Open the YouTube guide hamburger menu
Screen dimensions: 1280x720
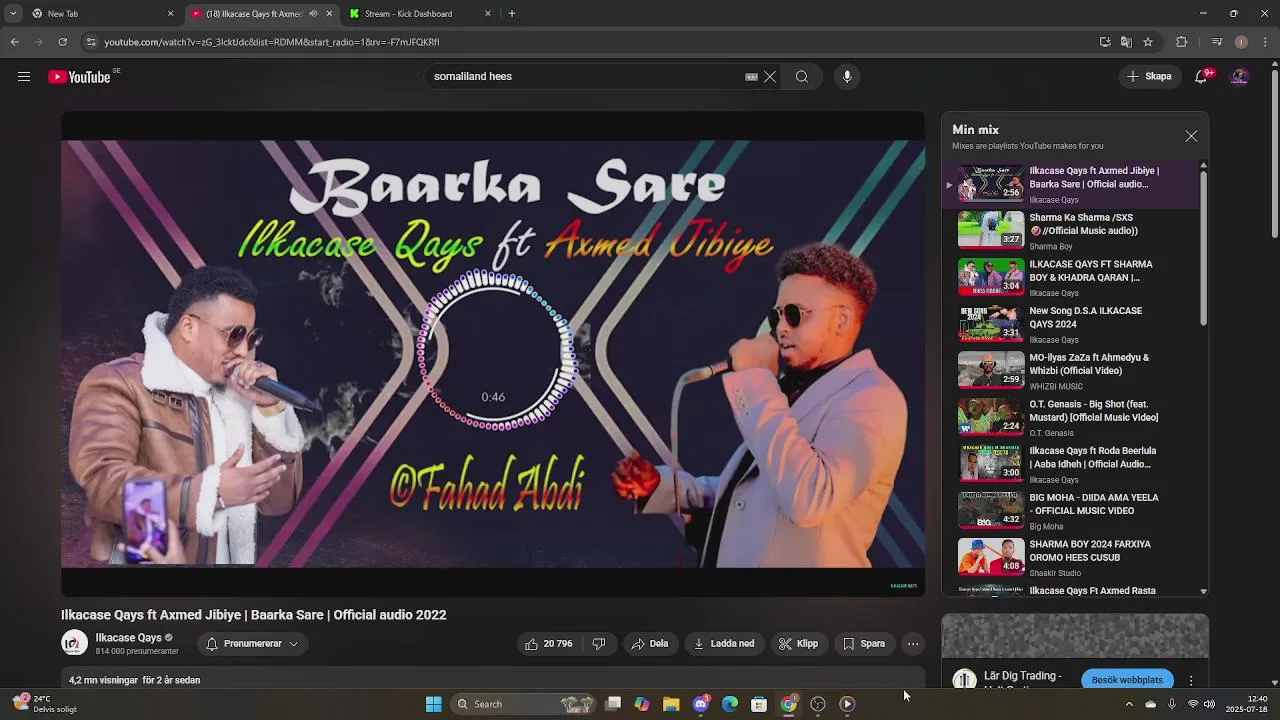[24, 77]
